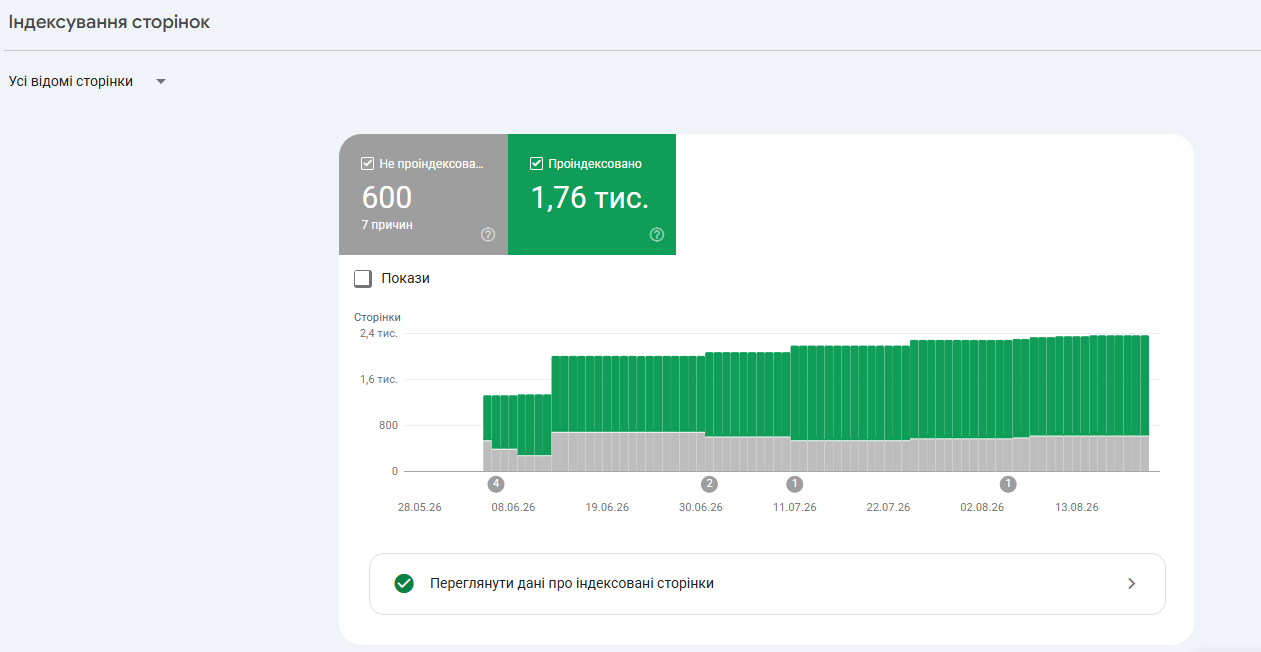
Task: Select the green Проіндексовано 1,76 тис. card
Action: click(x=592, y=194)
